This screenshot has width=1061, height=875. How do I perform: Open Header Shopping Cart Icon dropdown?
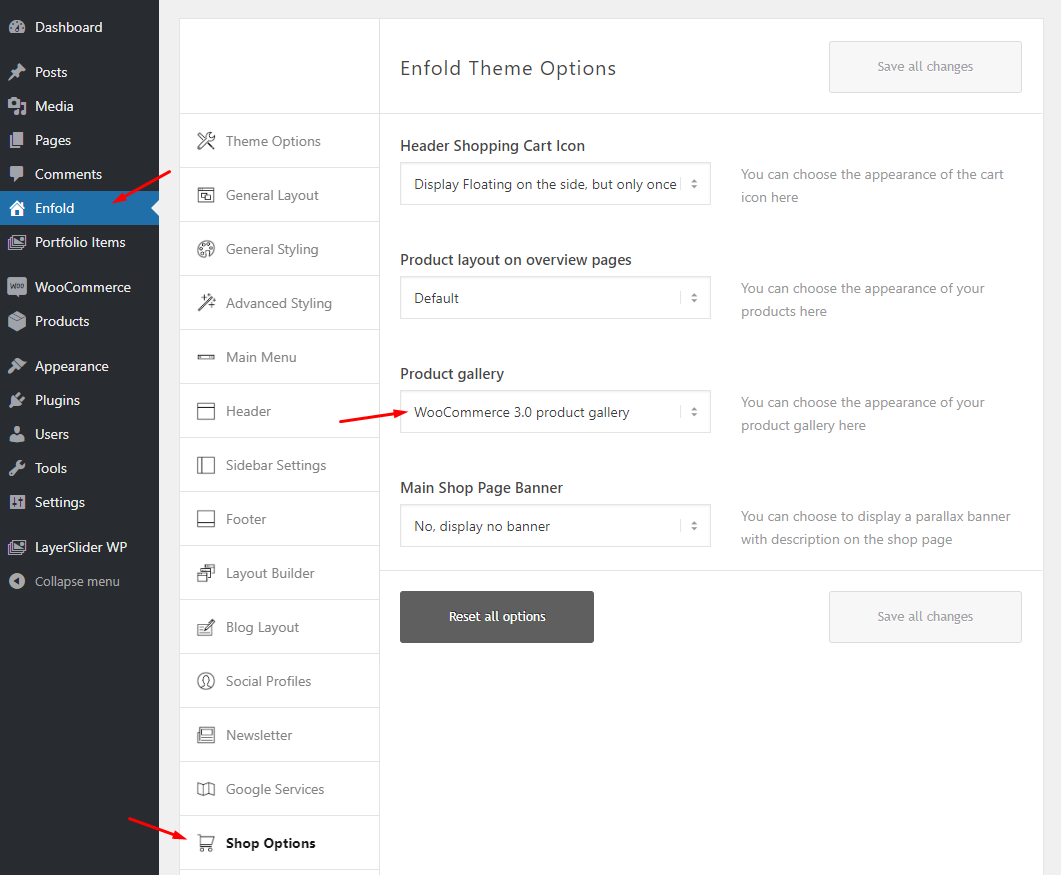click(555, 183)
